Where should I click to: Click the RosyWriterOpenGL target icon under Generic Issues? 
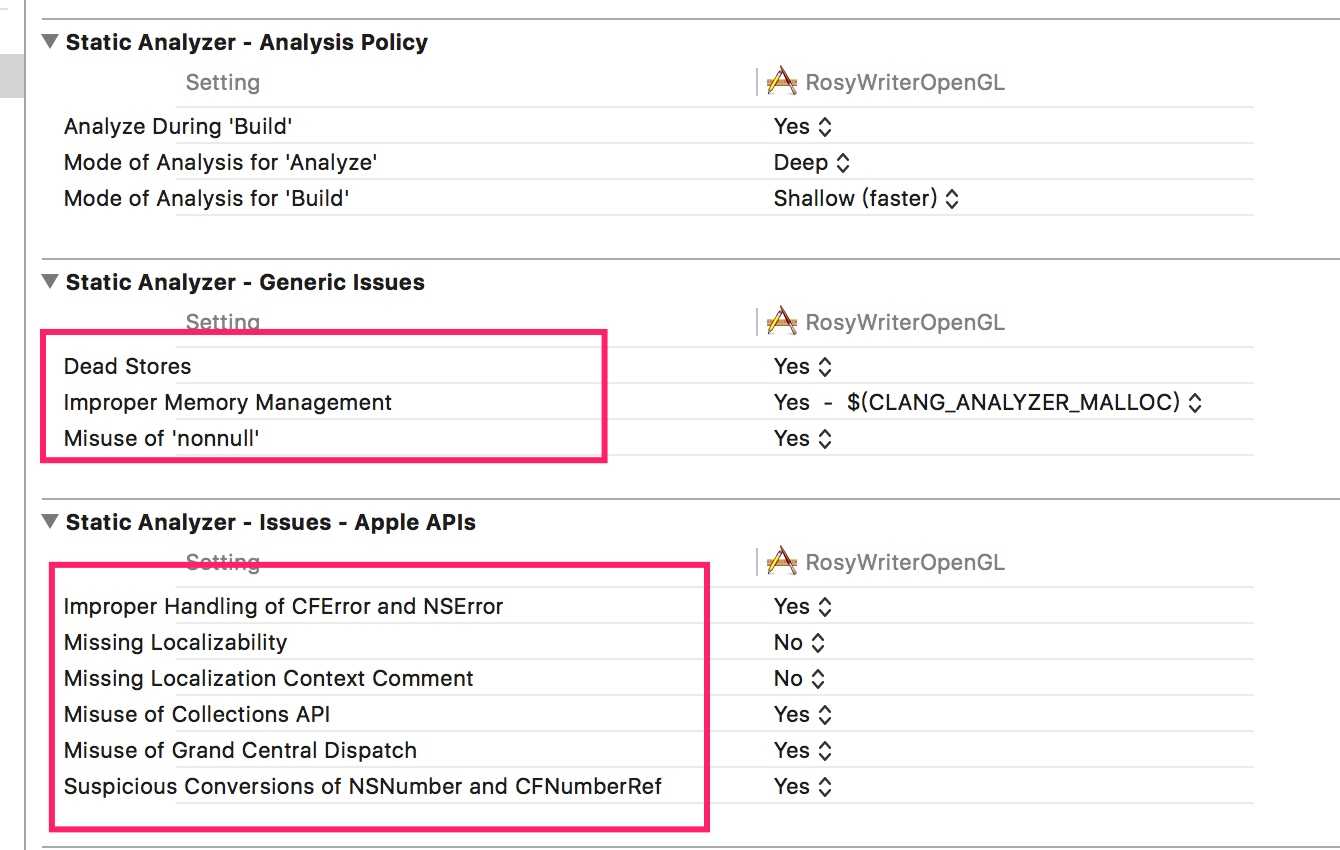[782, 322]
